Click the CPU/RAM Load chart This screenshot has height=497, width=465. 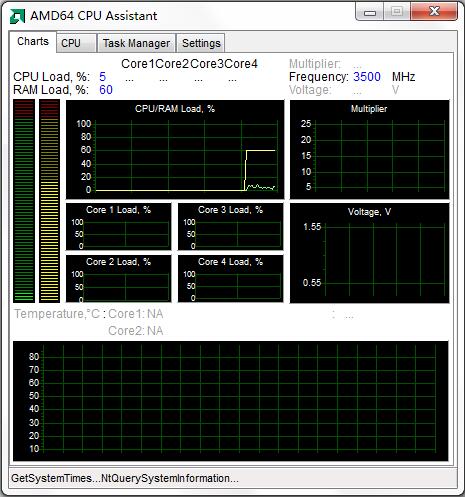pos(175,149)
